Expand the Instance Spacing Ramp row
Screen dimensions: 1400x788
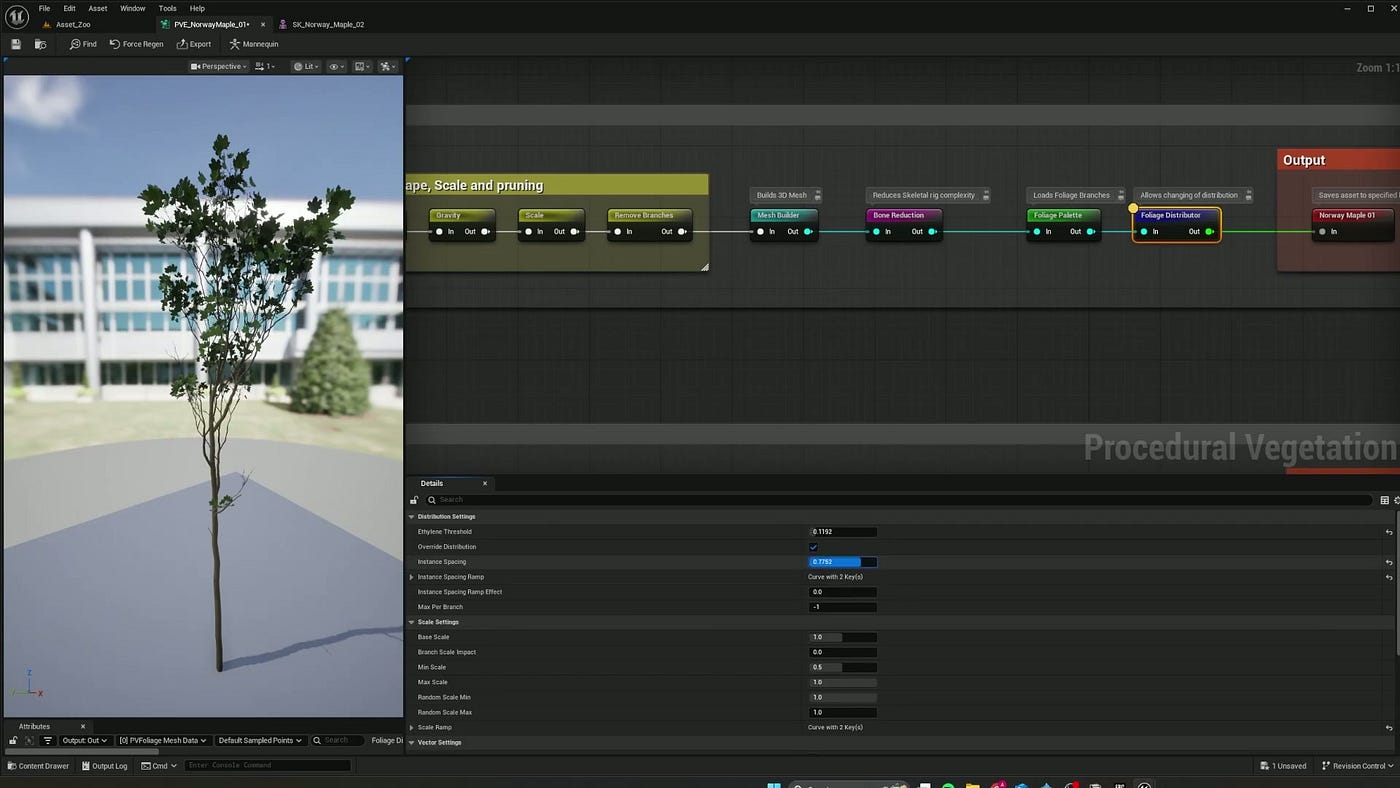[411, 577]
